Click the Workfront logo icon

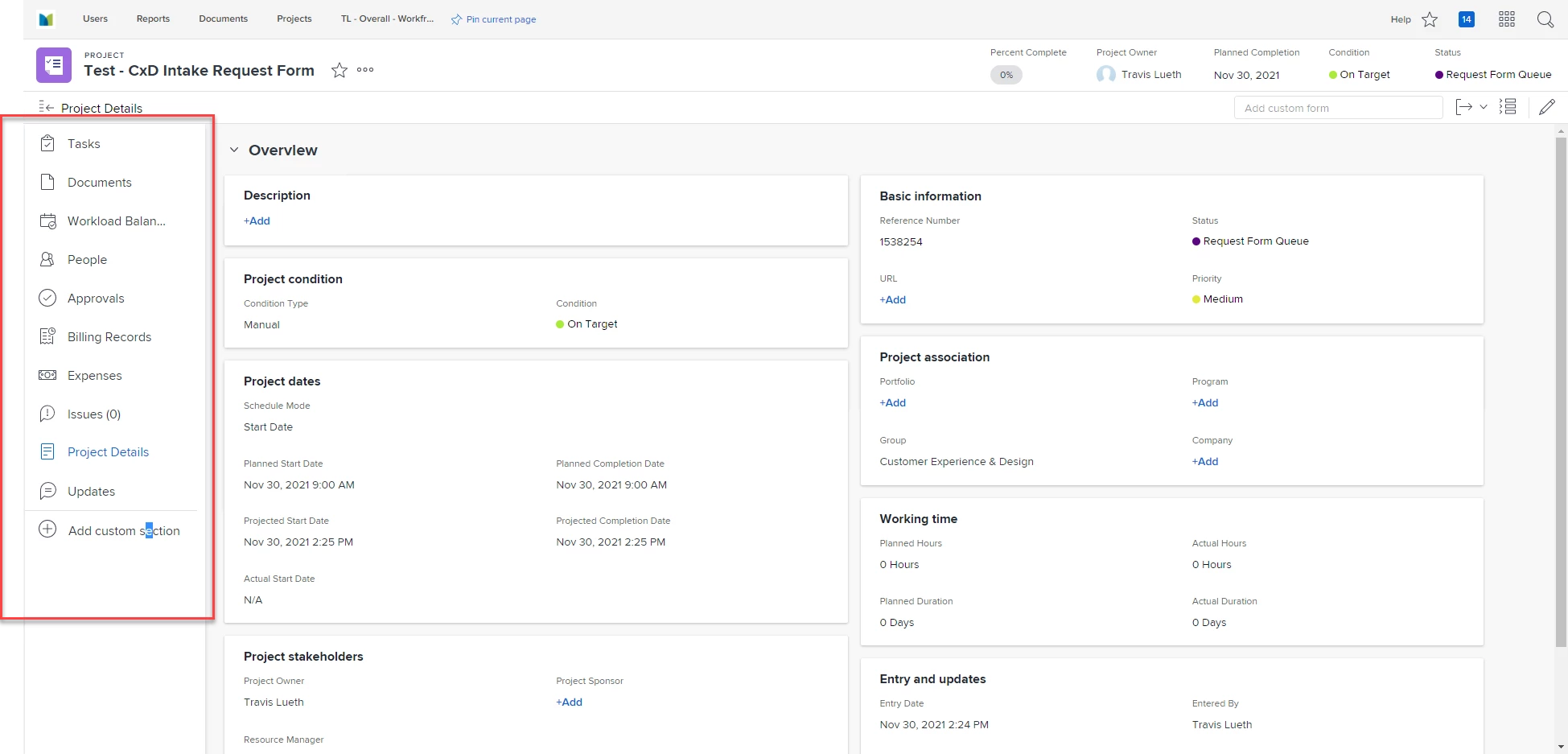[x=46, y=19]
